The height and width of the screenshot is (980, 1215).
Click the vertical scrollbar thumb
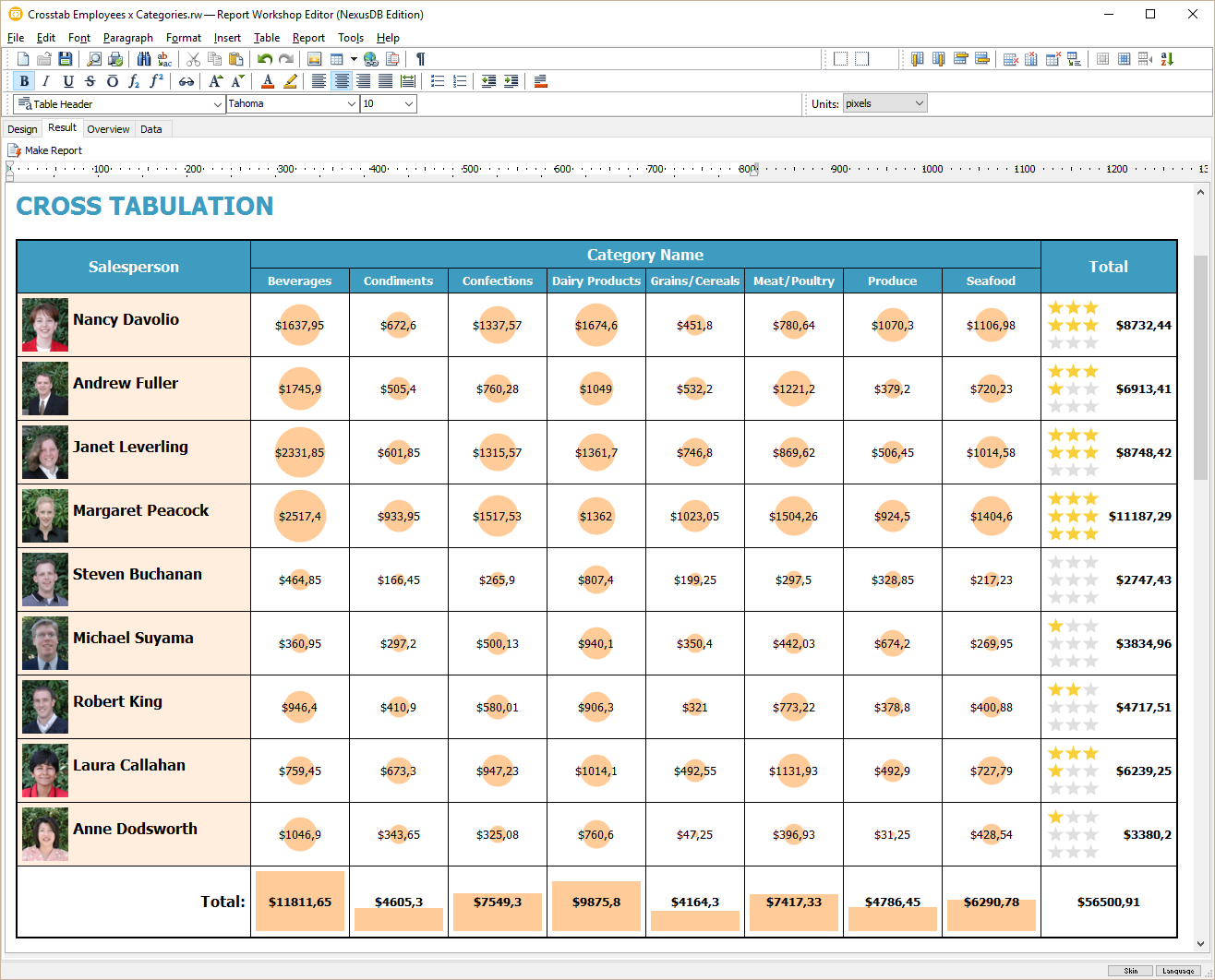point(1200,367)
